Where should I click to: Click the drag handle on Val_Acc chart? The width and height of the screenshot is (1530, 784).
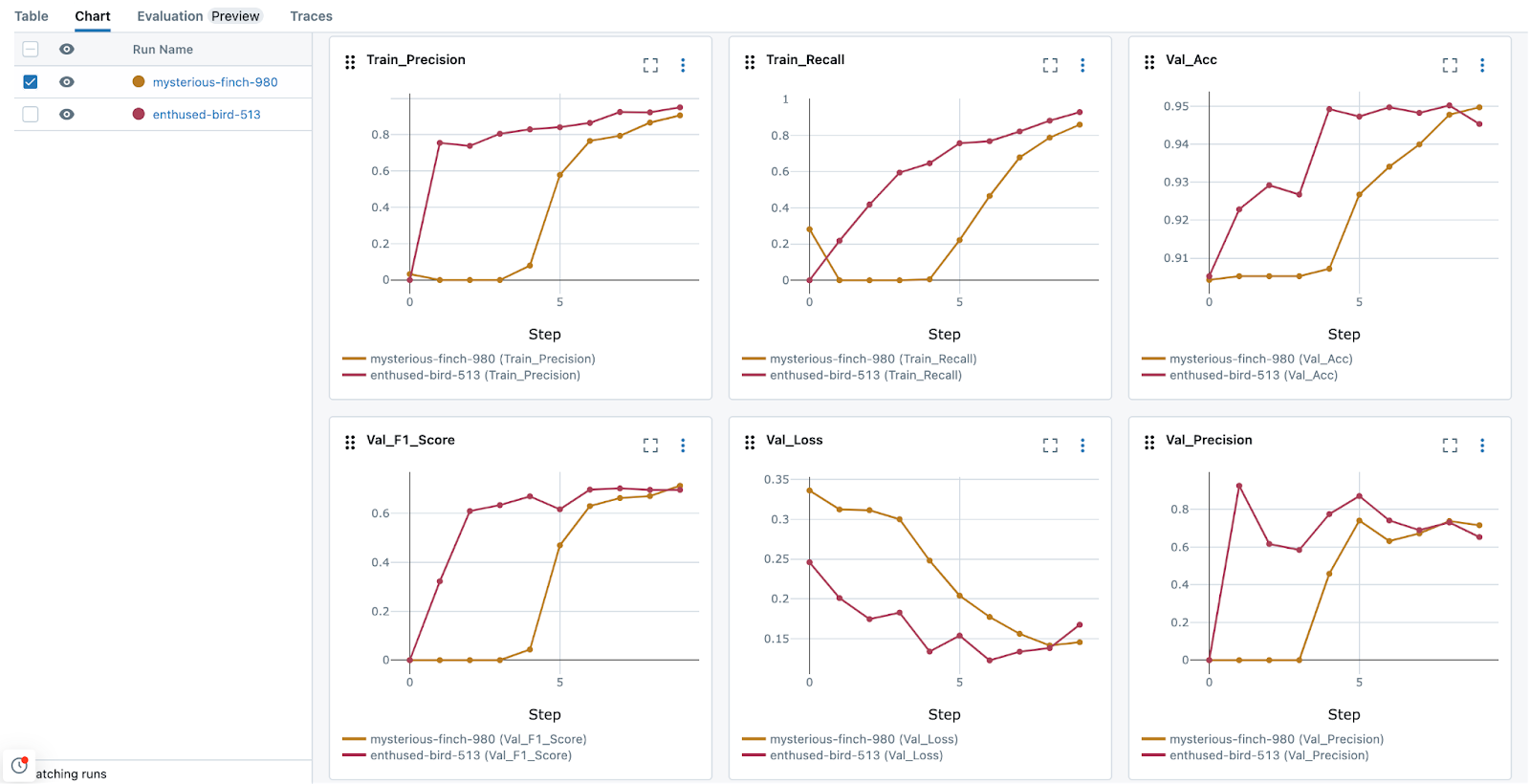coord(1147,61)
